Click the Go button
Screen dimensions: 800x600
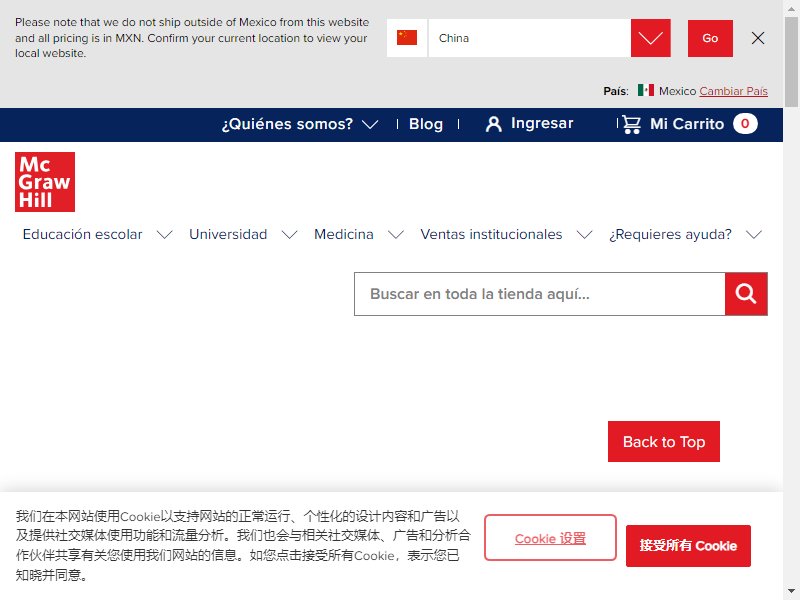pos(710,38)
